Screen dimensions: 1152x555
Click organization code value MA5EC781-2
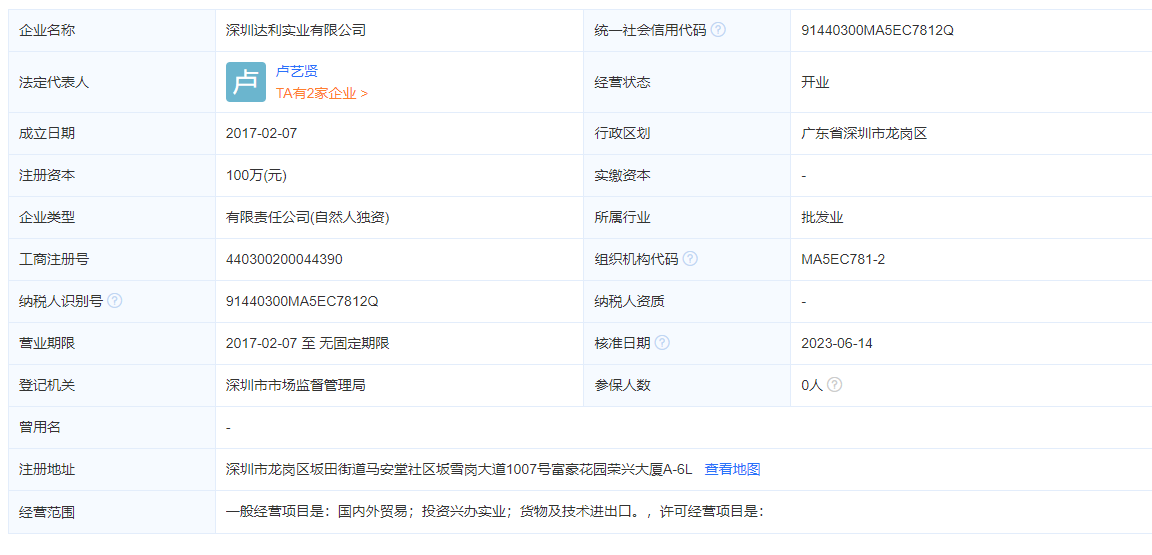click(843, 259)
